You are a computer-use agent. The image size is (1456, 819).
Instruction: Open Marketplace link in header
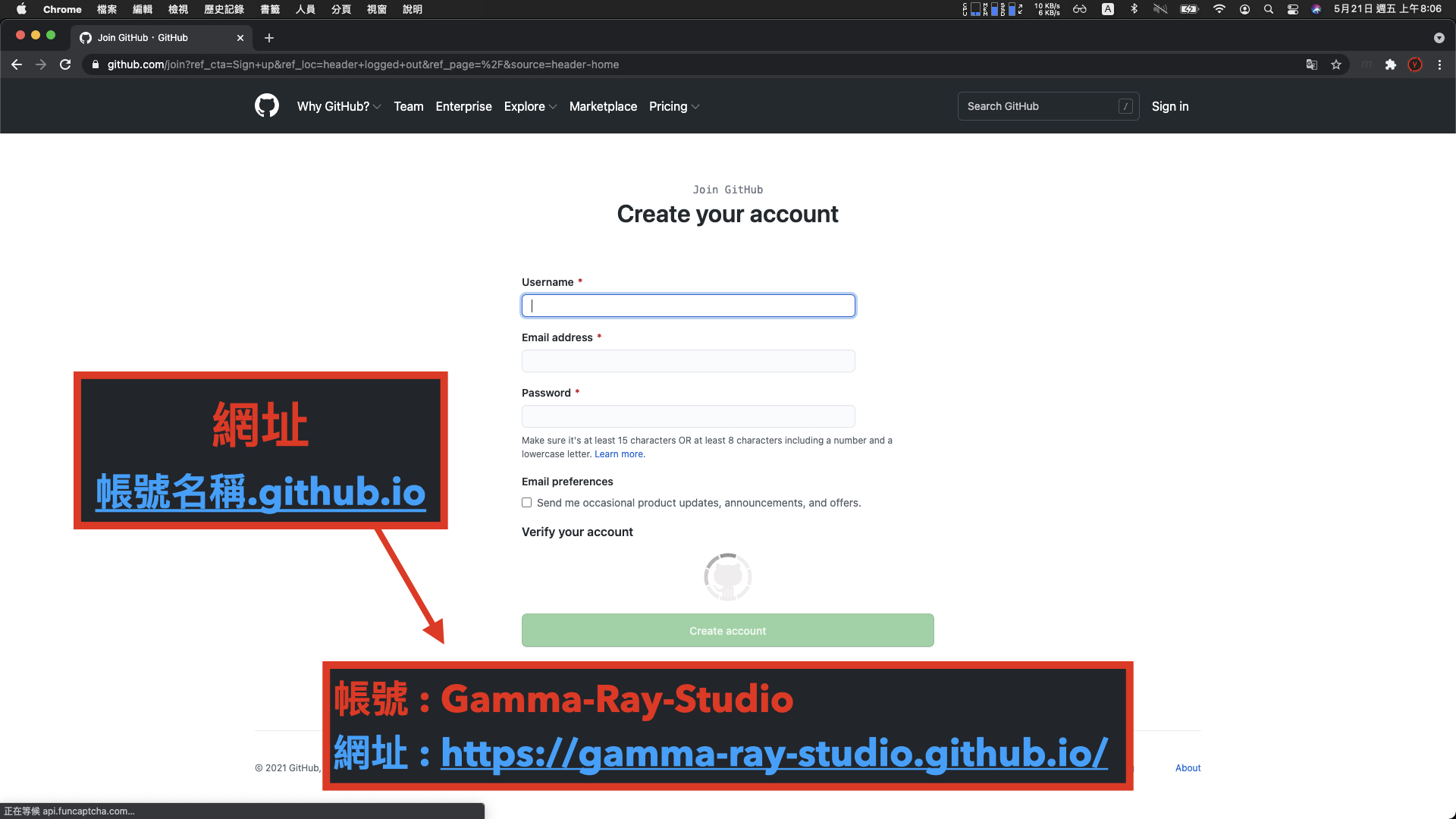pyautogui.click(x=603, y=106)
